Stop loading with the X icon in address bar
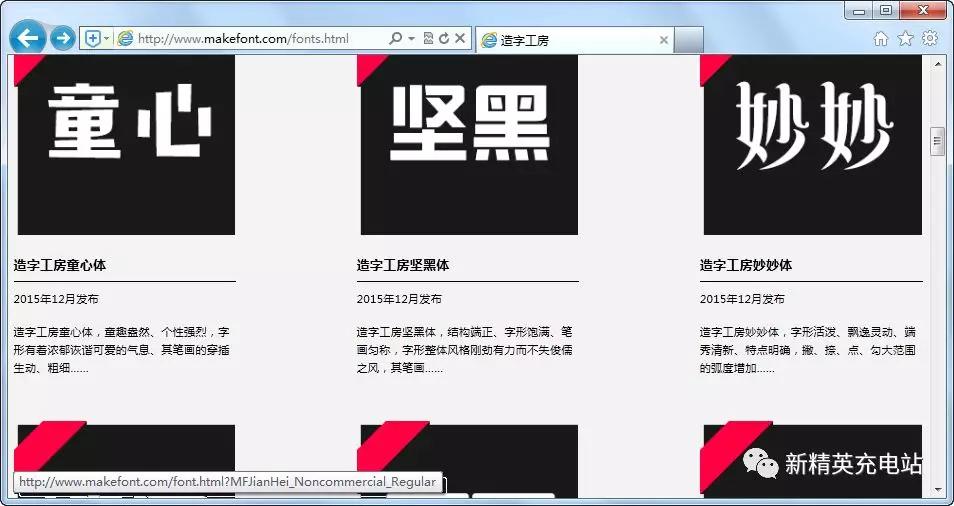The width and height of the screenshot is (954, 506). [x=460, y=38]
